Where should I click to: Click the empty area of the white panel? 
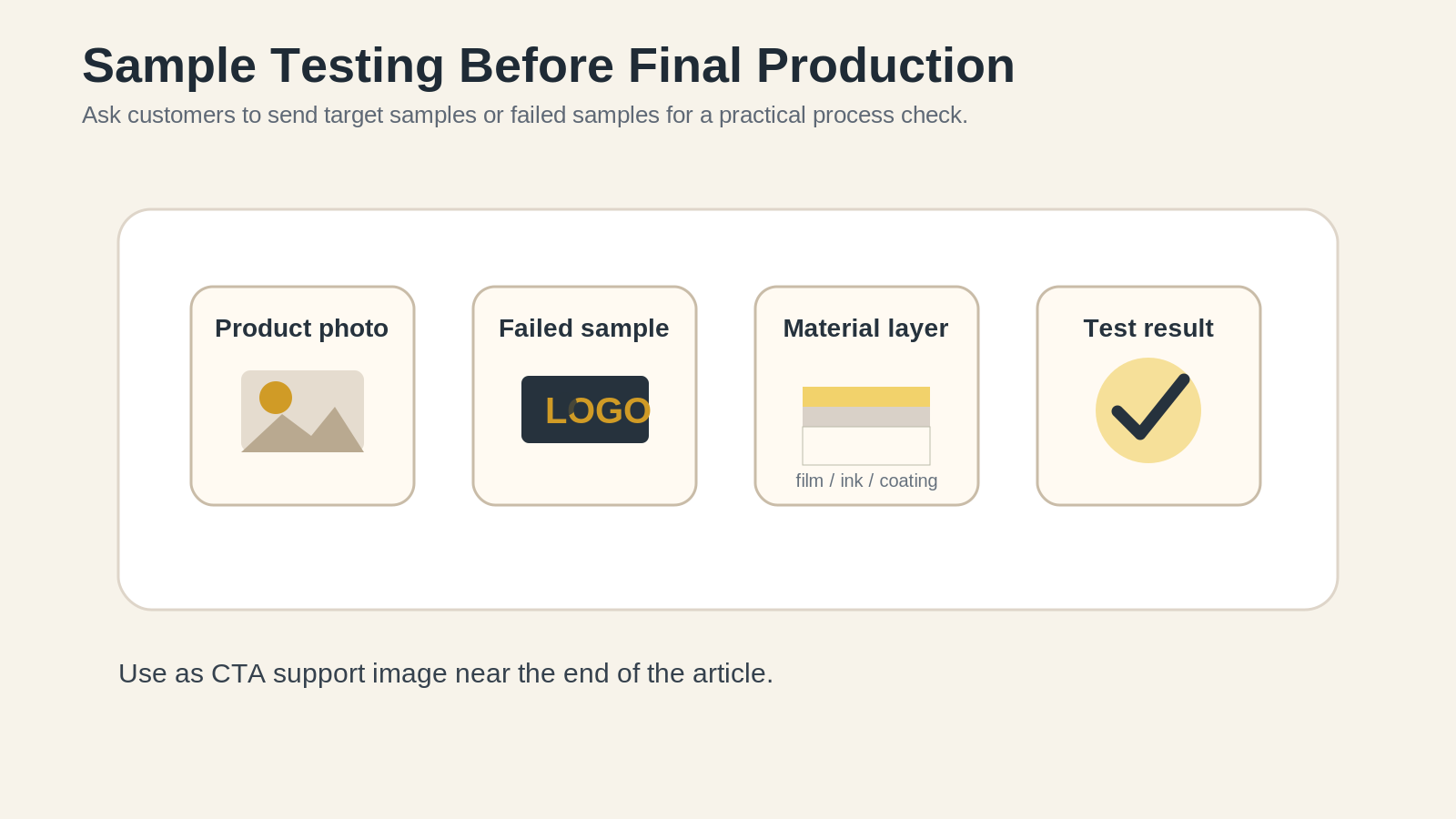pos(728,560)
